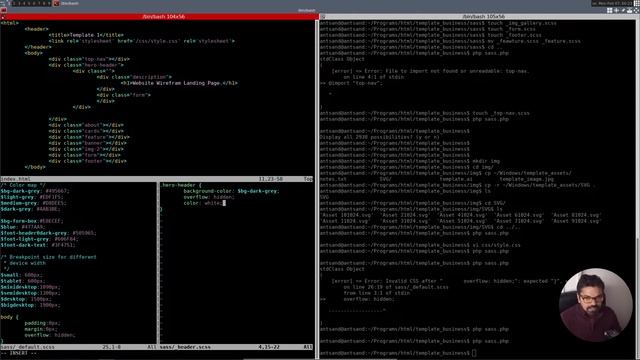Click the pencil icon in the top-right toolbar
Image resolution: width=640 pixels, height=360 pixels.
[x=623, y=11]
